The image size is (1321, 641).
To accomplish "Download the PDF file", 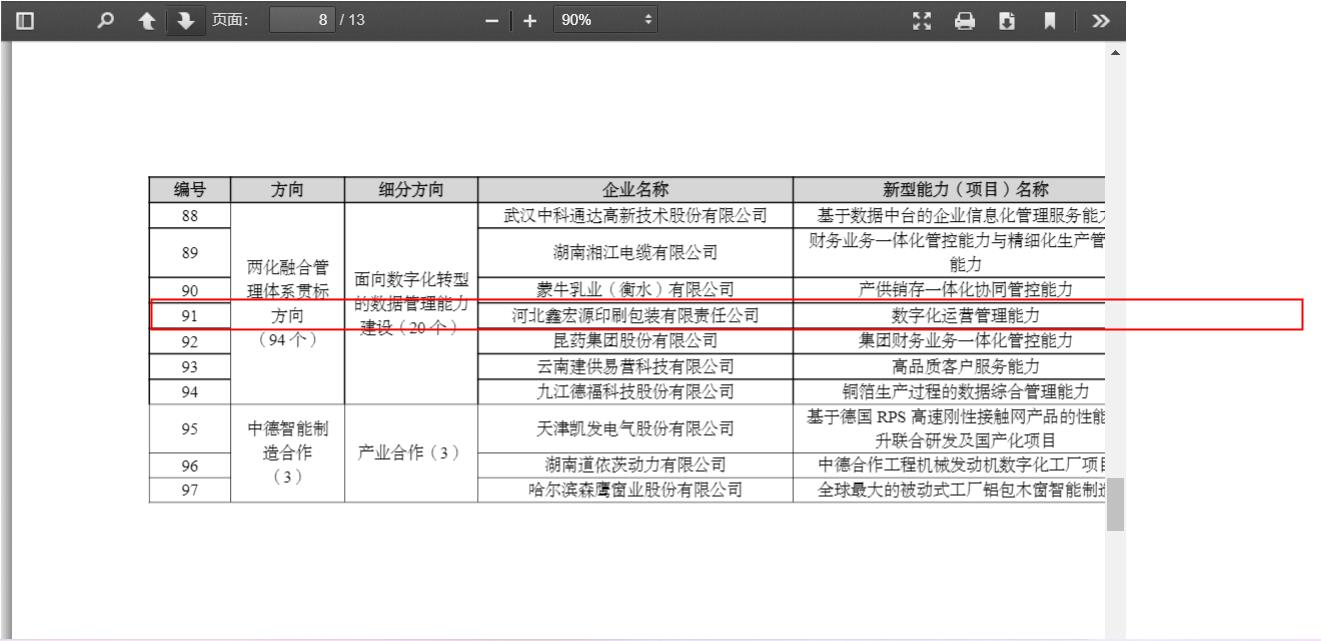I will (1008, 20).
